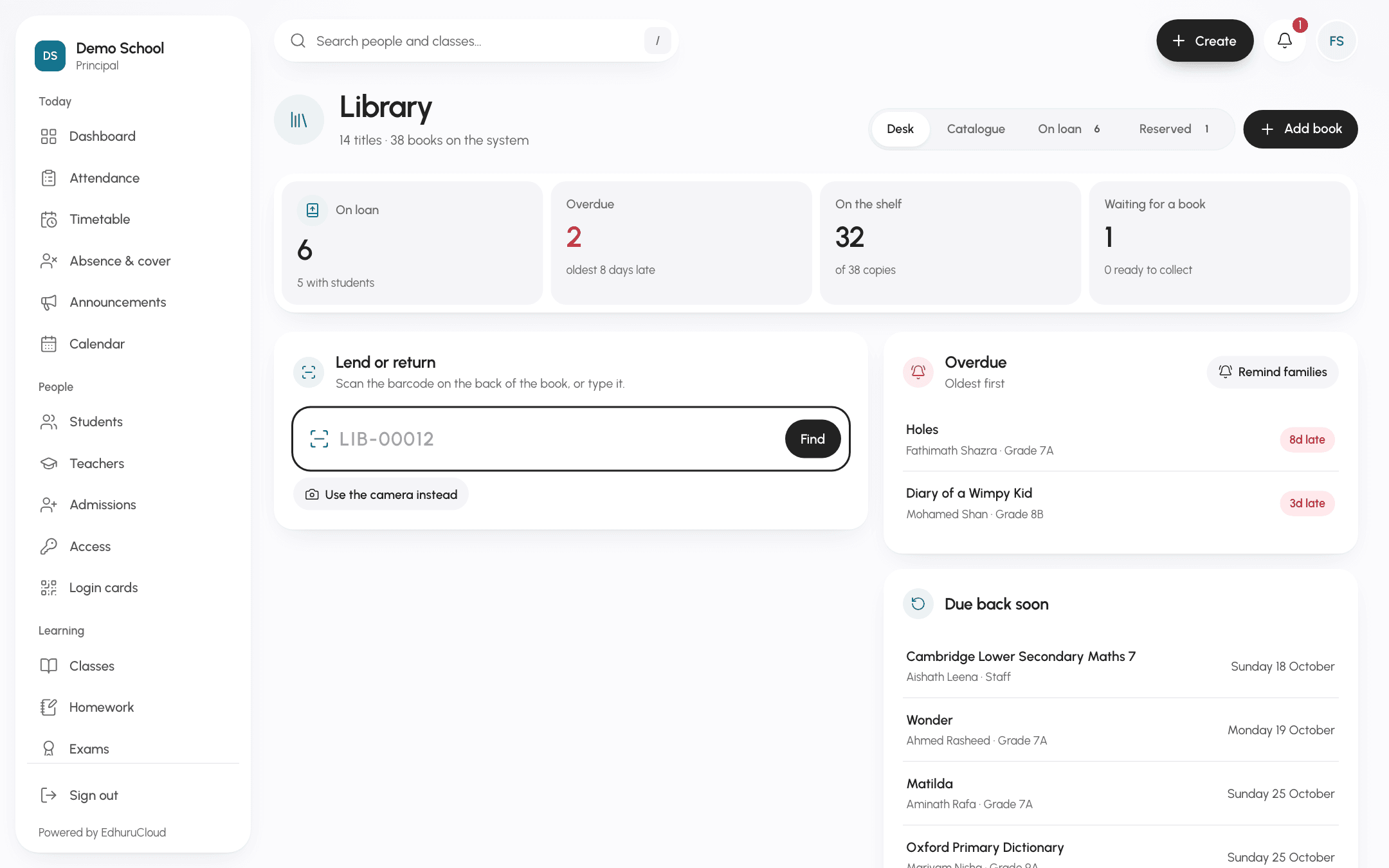Open the Overdue stat card showing 2

point(681,243)
